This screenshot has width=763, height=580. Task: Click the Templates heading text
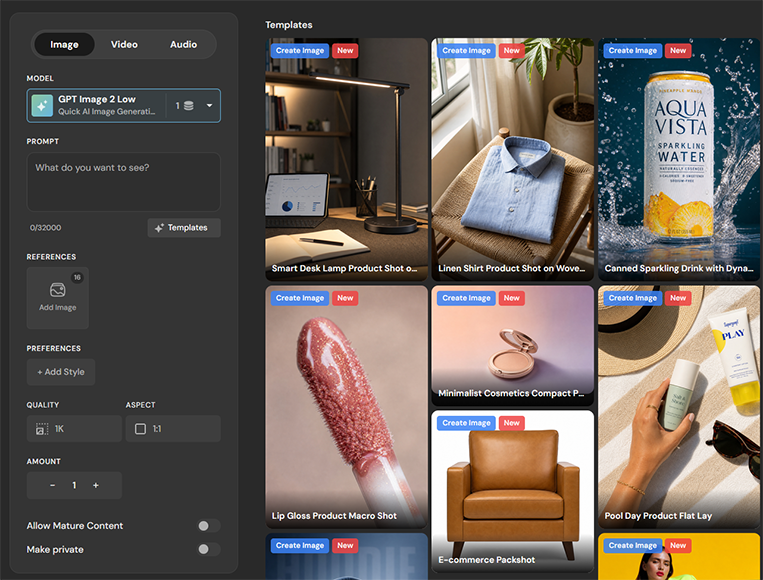(289, 25)
